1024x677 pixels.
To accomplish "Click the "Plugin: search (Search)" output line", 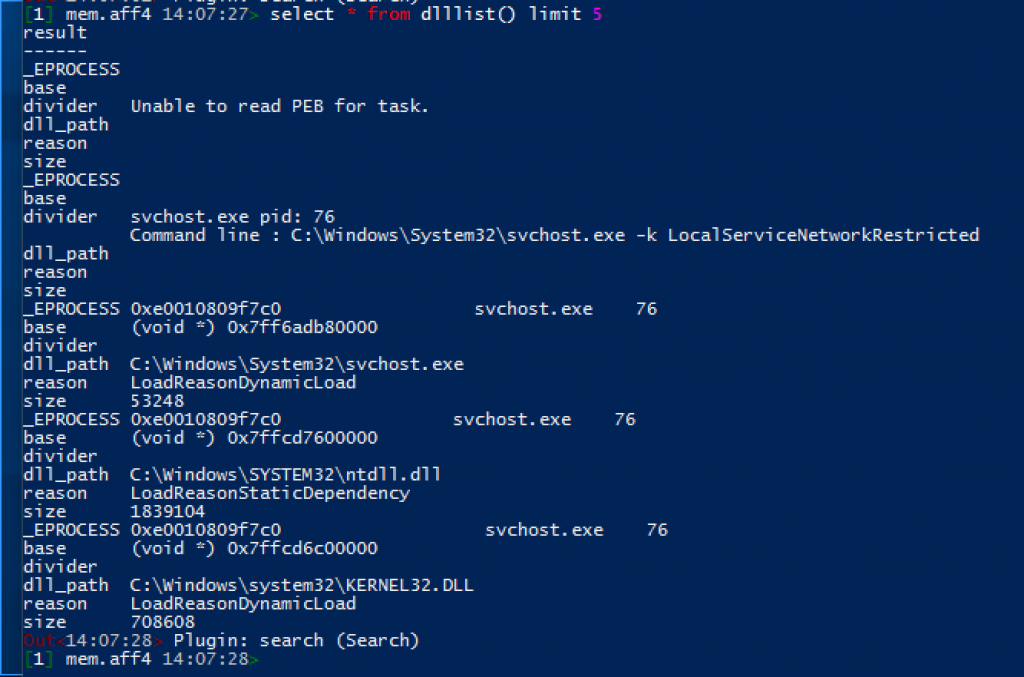I will 296,641.
